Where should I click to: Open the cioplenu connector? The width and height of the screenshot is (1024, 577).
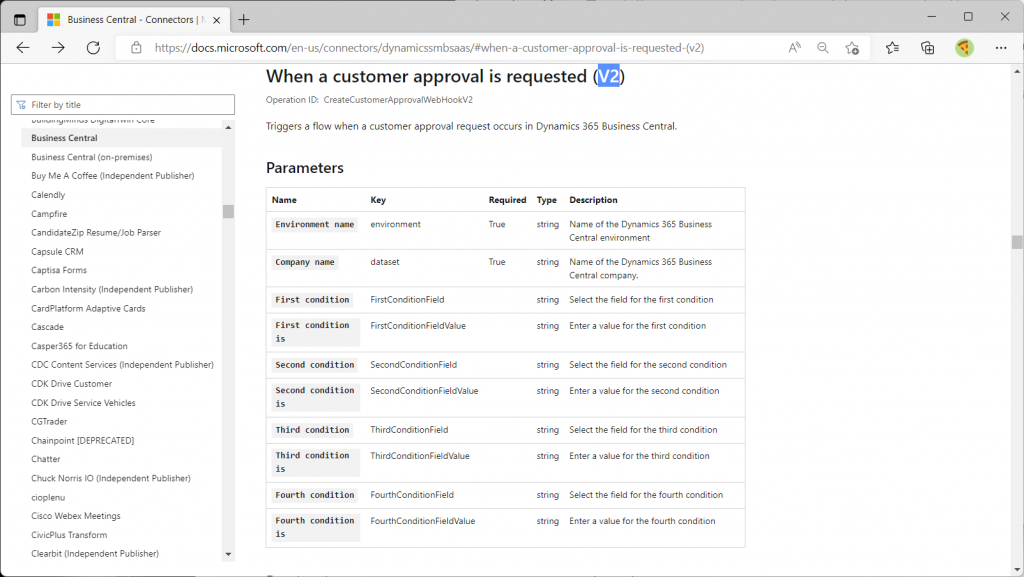pos(48,497)
